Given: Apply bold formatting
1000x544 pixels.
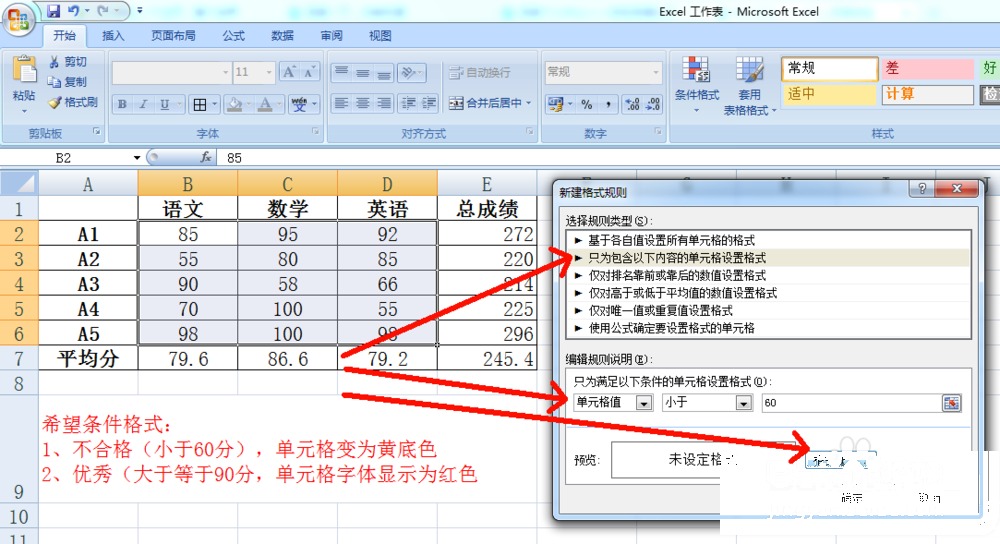Looking at the screenshot, I should point(122,104).
